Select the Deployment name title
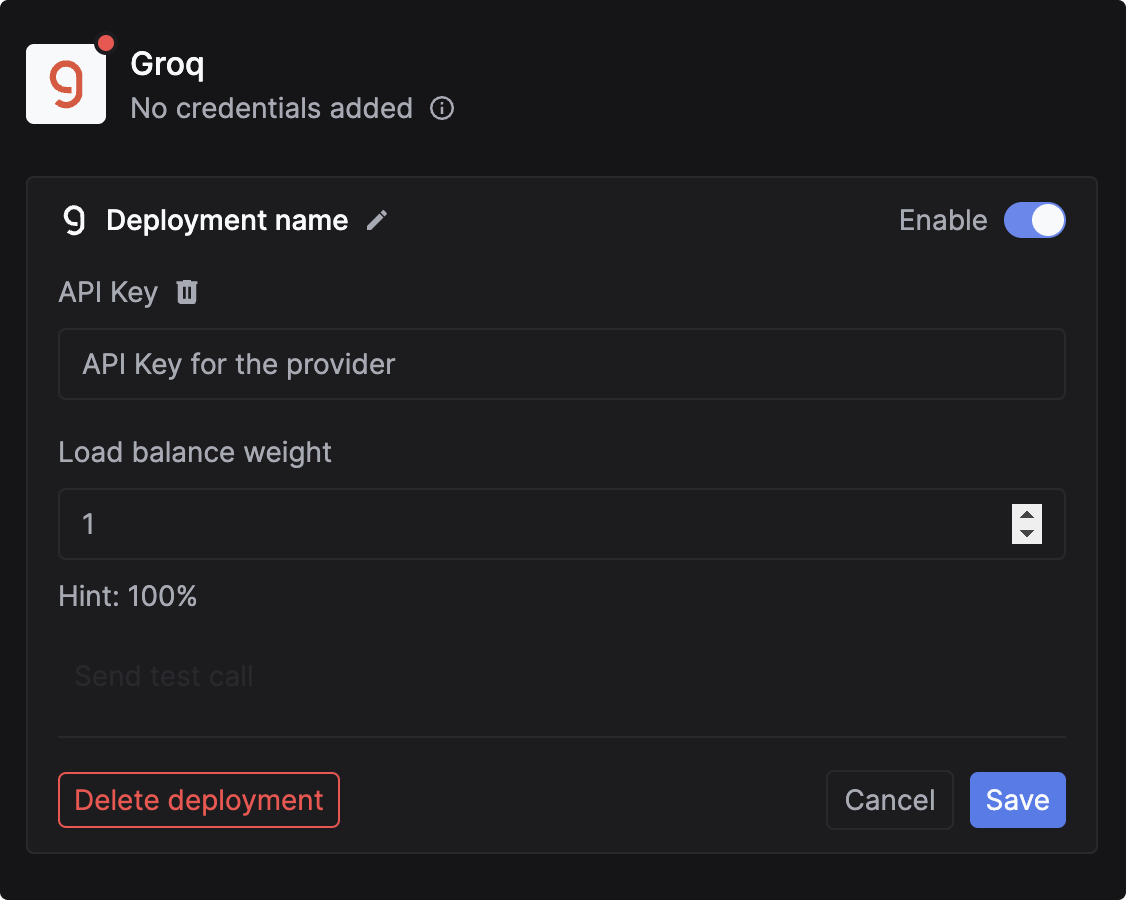 pyautogui.click(x=227, y=220)
